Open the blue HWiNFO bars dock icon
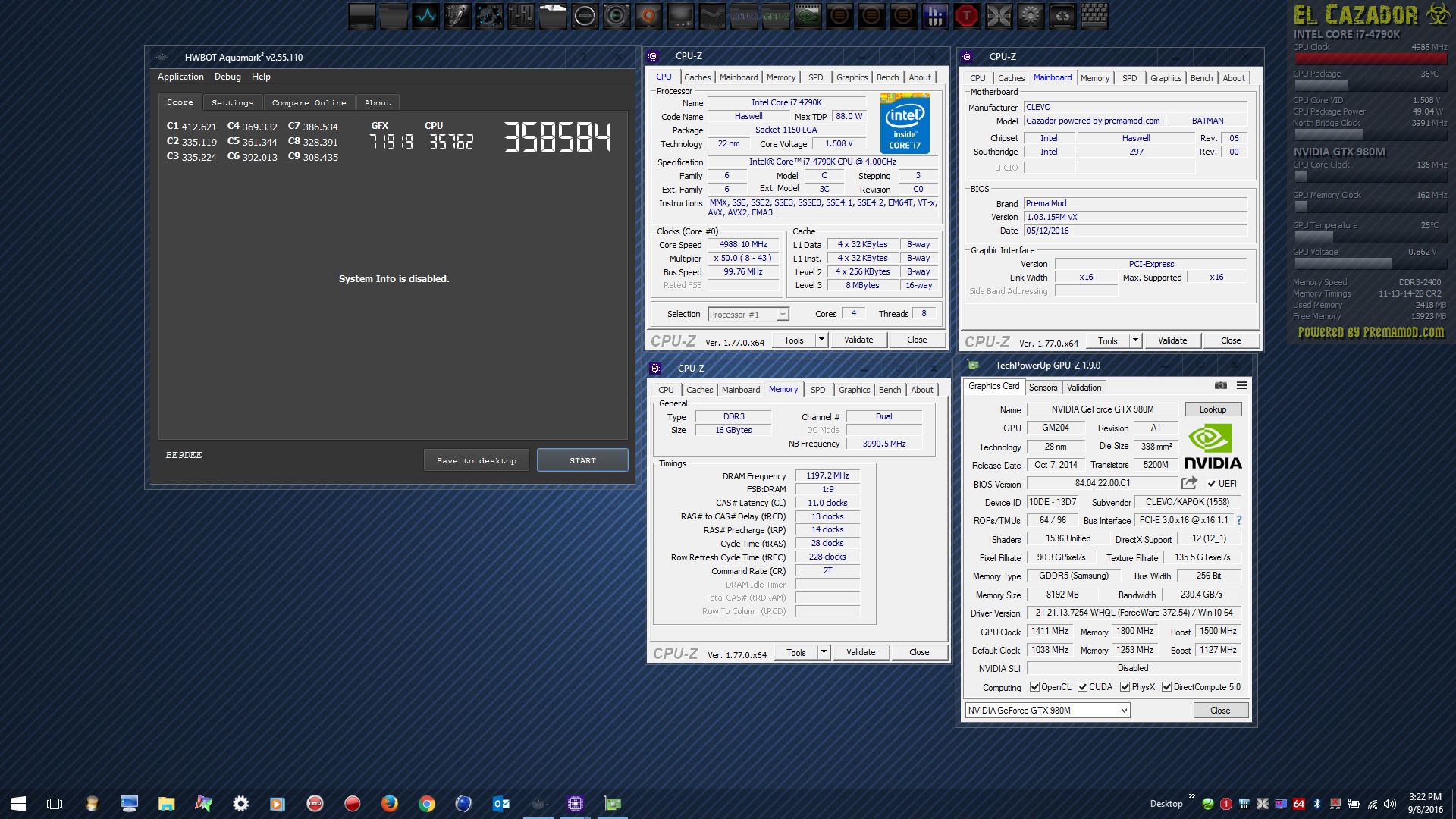The height and width of the screenshot is (819, 1456). [x=935, y=16]
